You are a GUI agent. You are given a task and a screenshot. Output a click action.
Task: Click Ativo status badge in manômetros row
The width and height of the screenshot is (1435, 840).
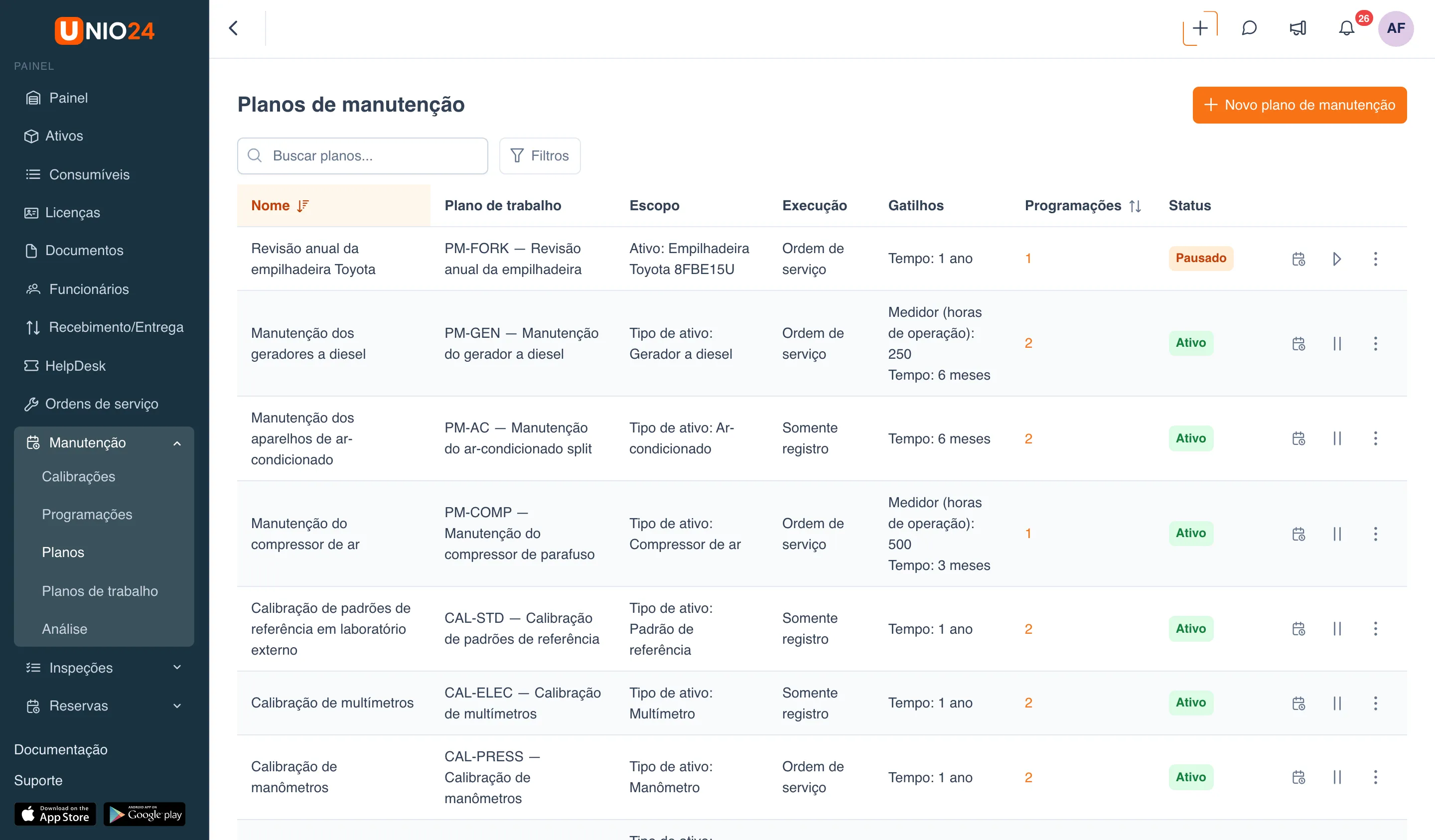coord(1191,777)
